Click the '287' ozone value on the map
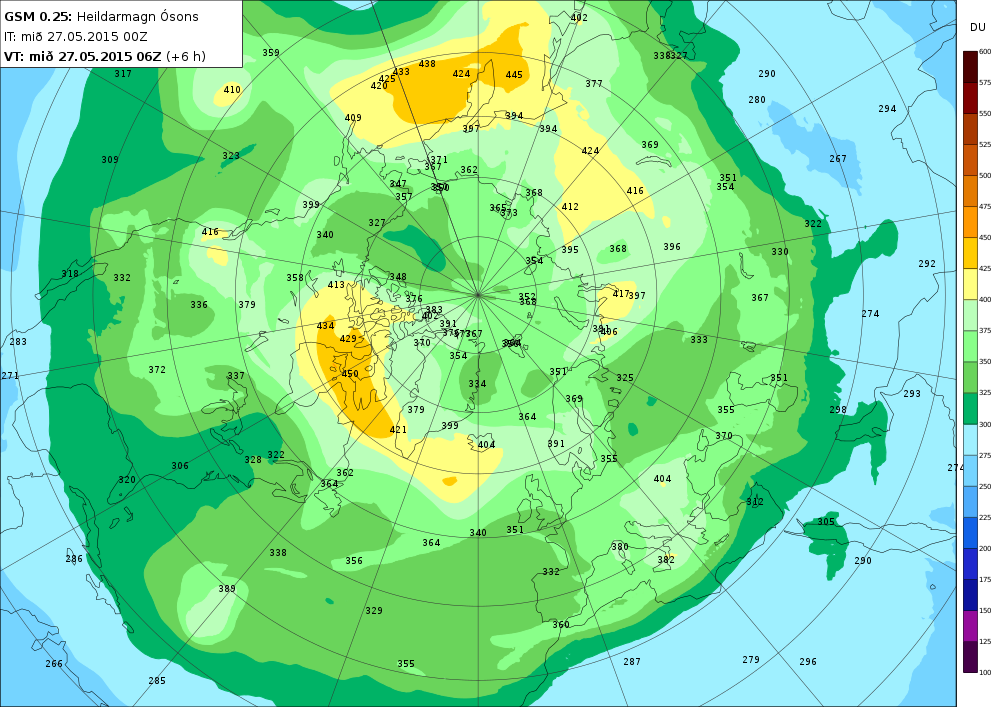Image resolution: width=1000 pixels, height=707 pixels. click(631, 662)
